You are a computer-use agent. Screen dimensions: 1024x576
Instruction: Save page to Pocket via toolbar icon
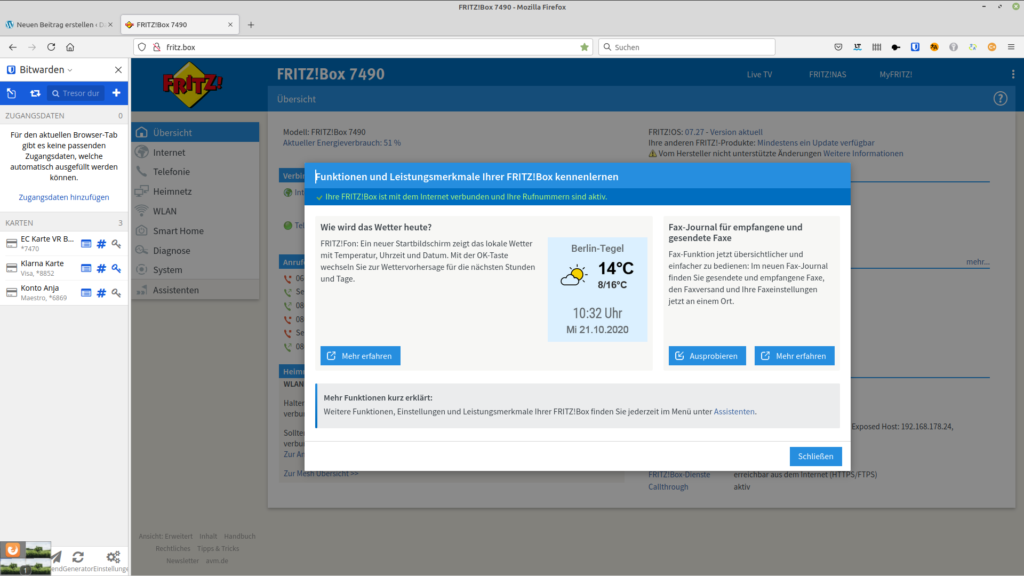(x=839, y=47)
